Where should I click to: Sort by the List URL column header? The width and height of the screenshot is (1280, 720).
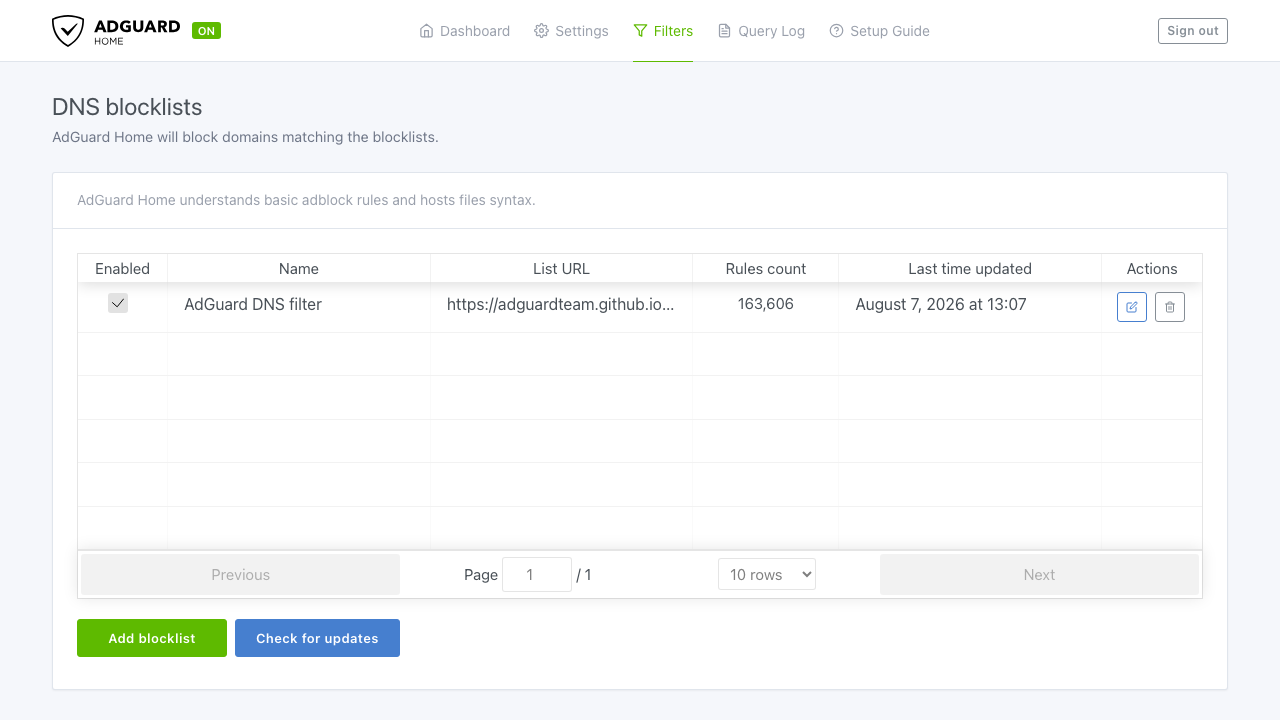click(562, 268)
